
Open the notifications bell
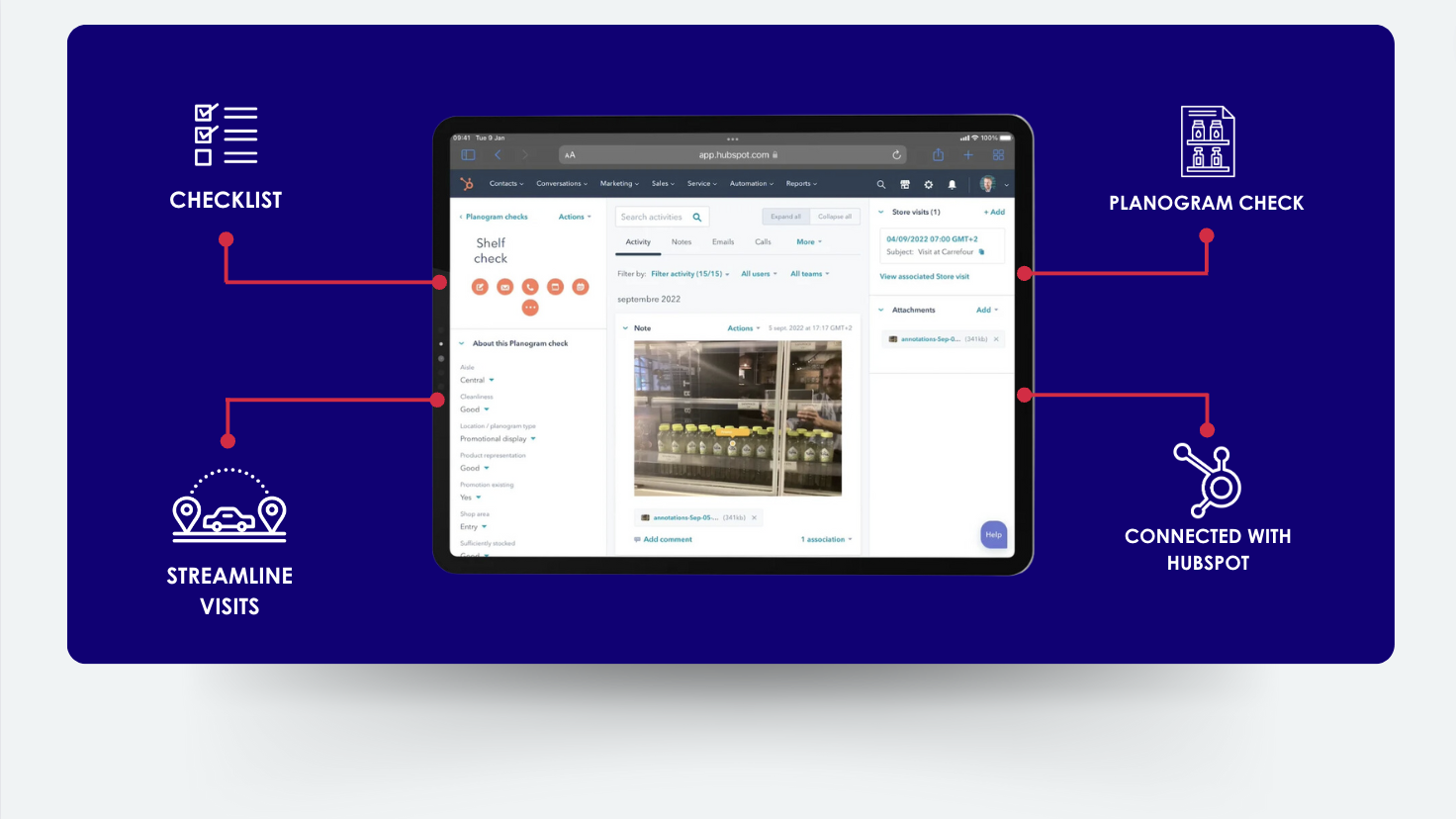coord(952,184)
